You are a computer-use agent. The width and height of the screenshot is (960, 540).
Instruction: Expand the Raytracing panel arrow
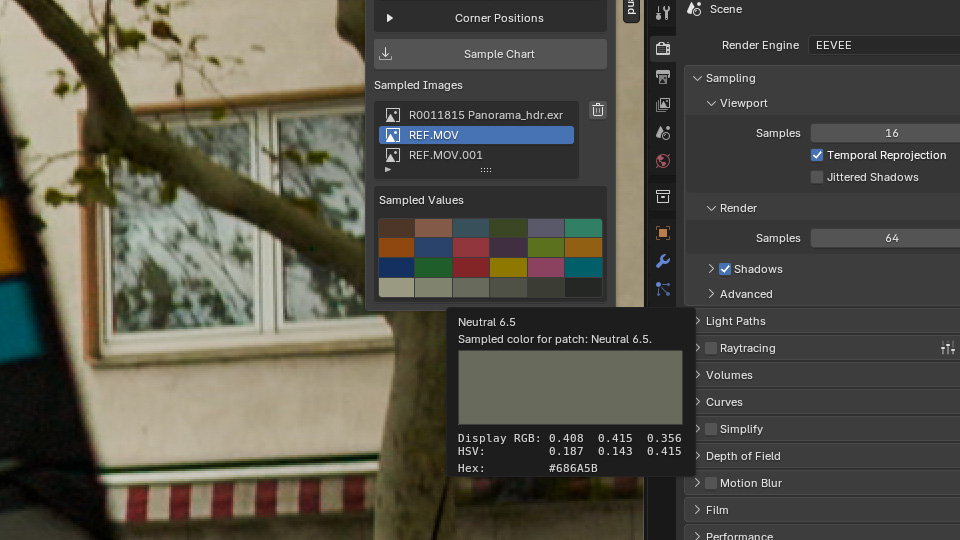(x=697, y=348)
